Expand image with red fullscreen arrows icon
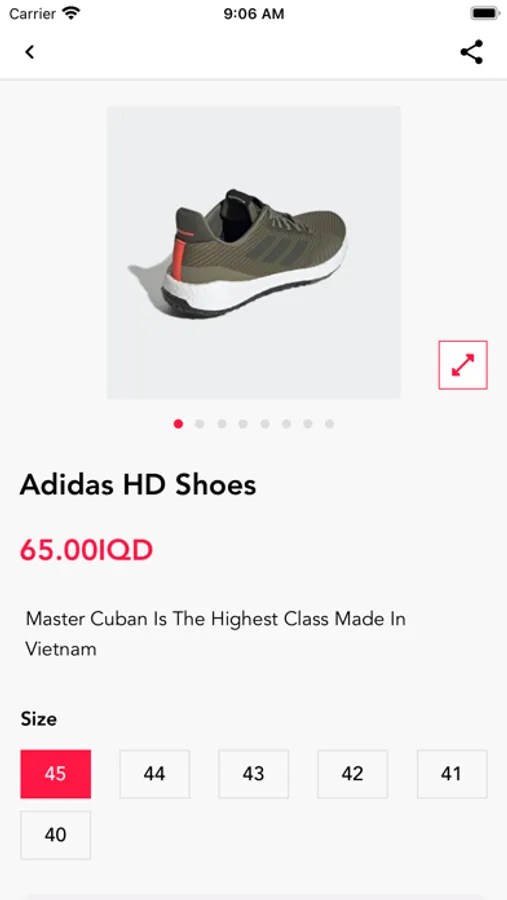Image resolution: width=507 pixels, height=900 pixels. pyautogui.click(x=463, y=365)
